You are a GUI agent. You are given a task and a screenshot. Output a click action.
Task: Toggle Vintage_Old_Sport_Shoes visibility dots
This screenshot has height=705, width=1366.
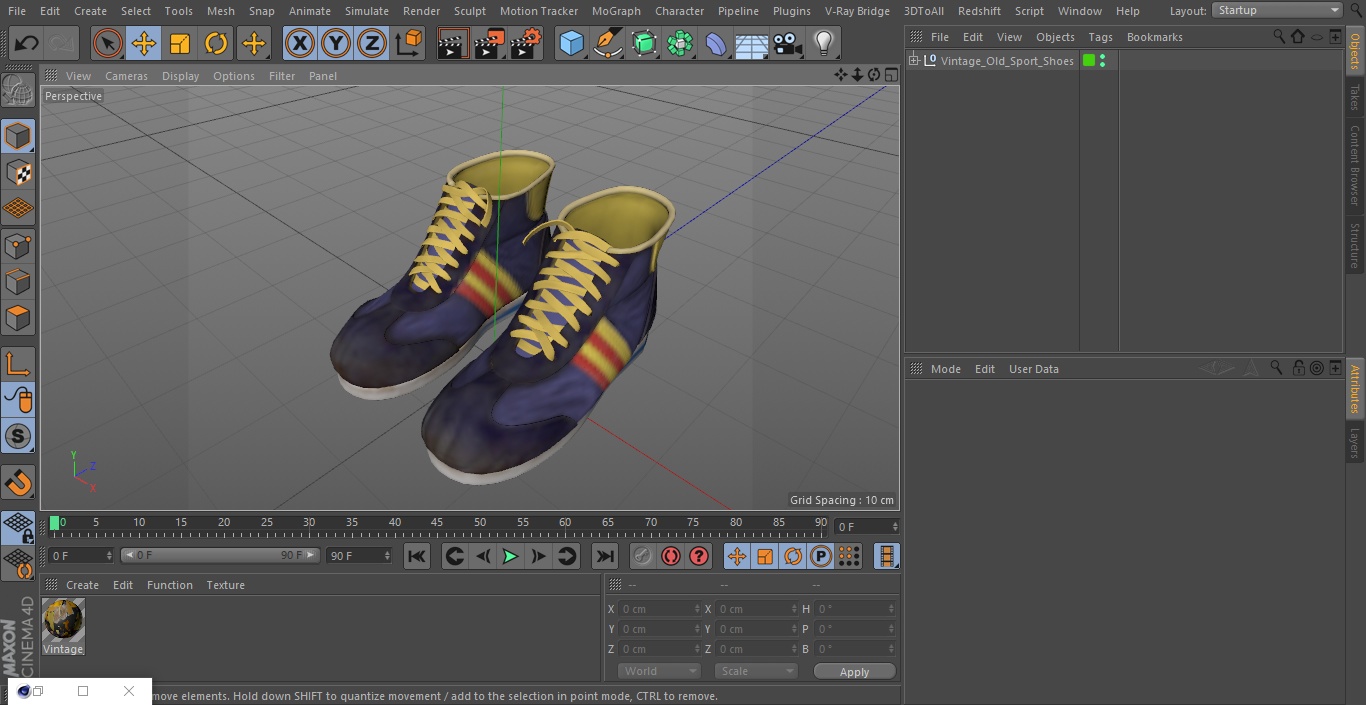[1102, 61]
